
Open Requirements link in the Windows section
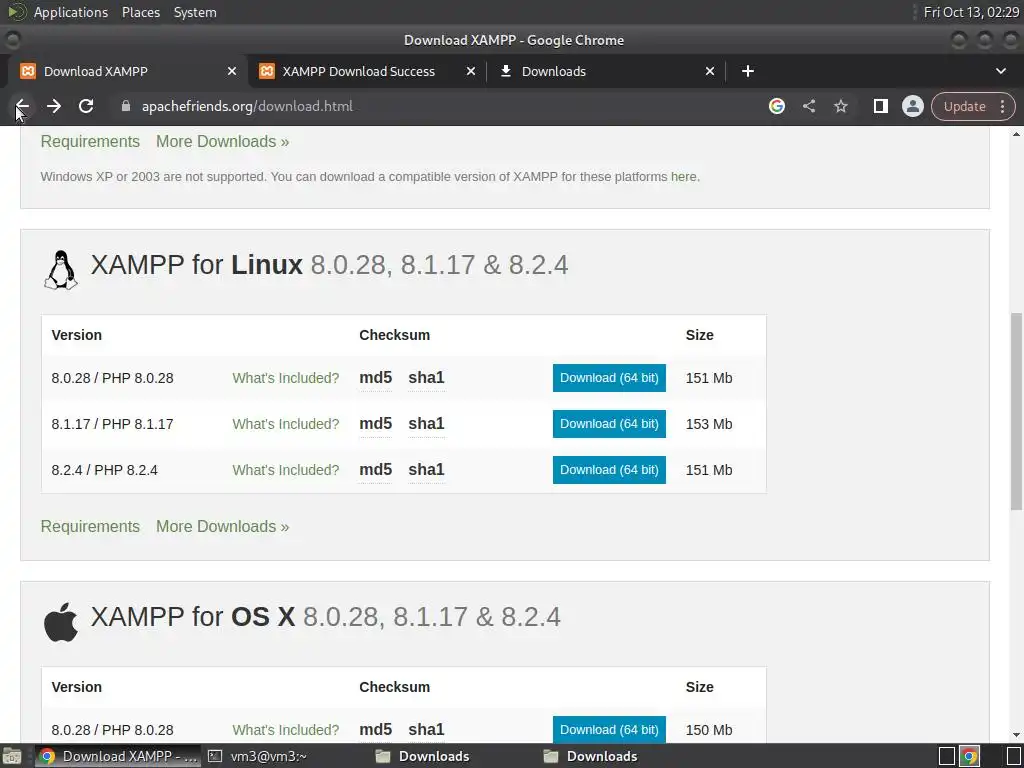90,142
